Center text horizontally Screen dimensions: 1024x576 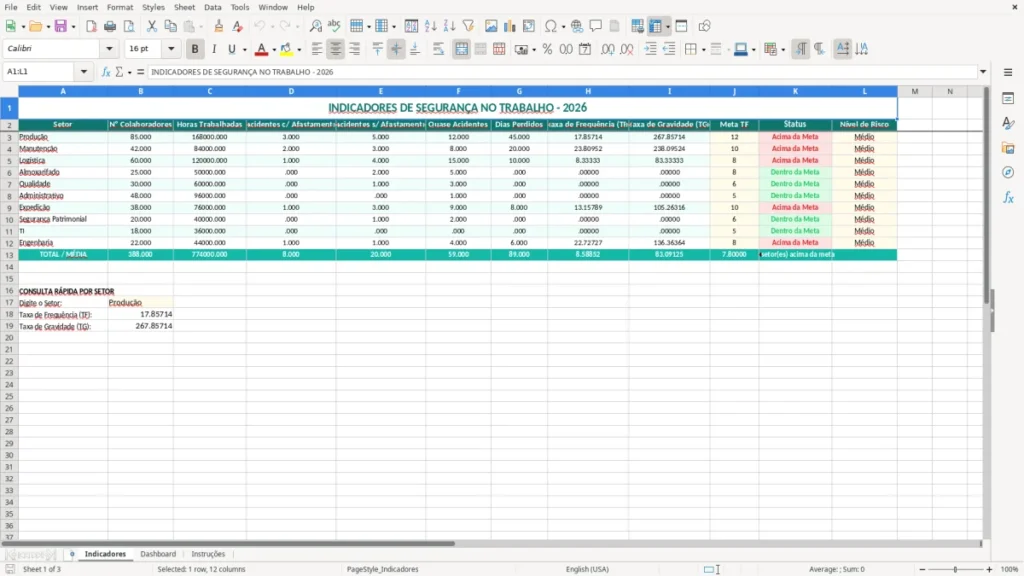click(336, 49)
